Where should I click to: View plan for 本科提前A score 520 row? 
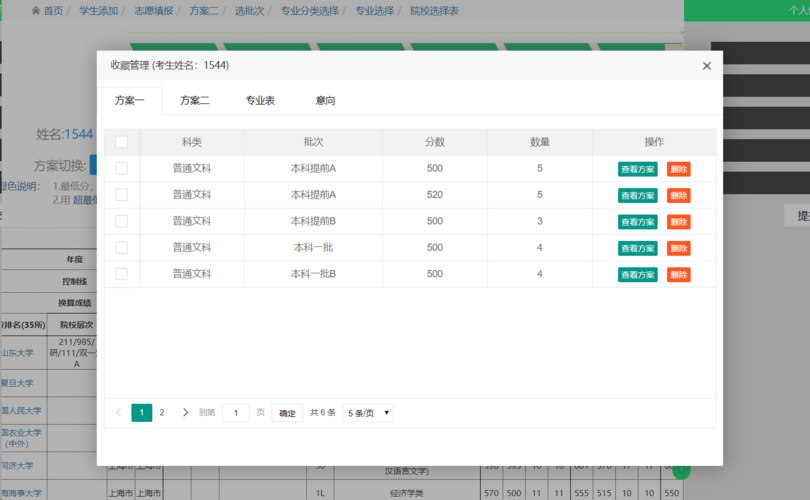pyautogui.click(x=637, y=195)
